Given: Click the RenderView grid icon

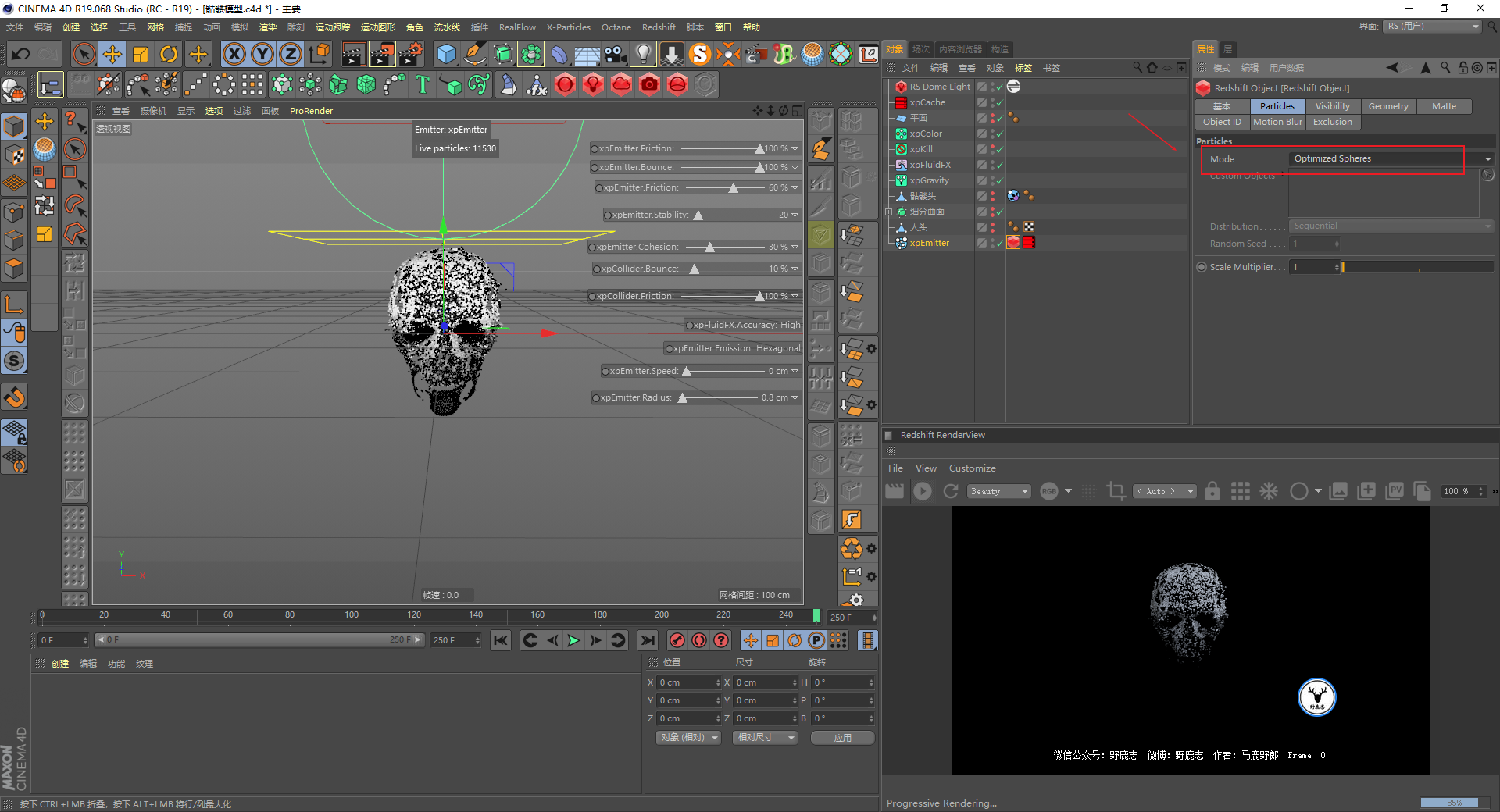Looking at the screenshot, I should tap(1241, 491).
